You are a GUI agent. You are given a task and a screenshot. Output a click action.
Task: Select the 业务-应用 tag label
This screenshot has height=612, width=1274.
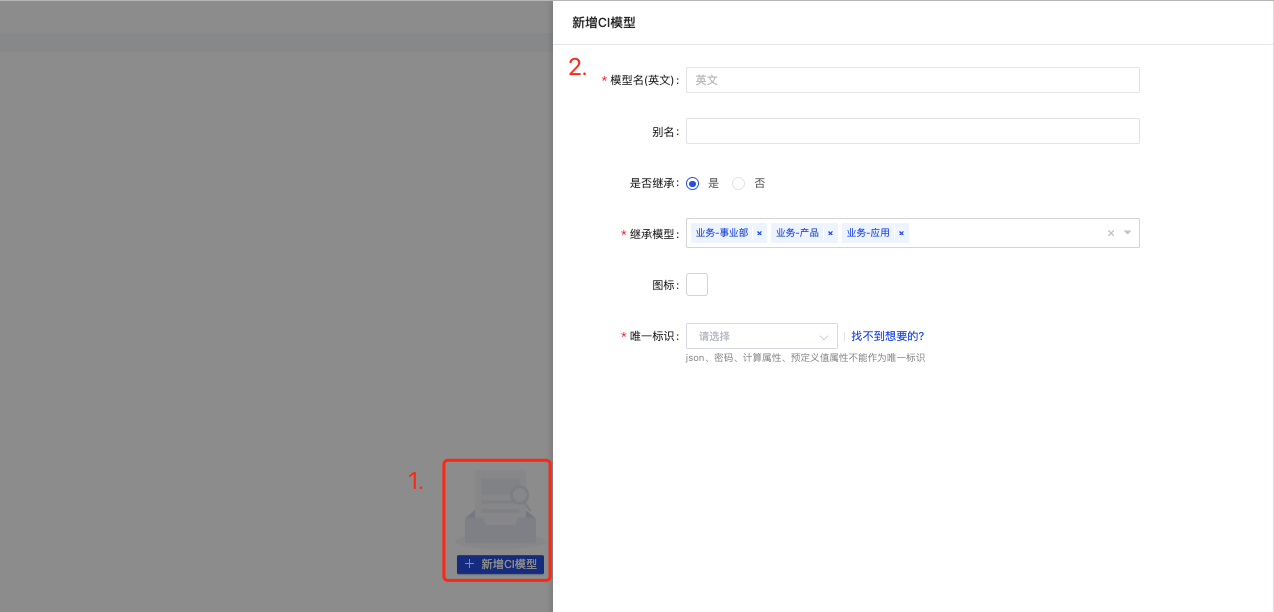click(868, 233)
